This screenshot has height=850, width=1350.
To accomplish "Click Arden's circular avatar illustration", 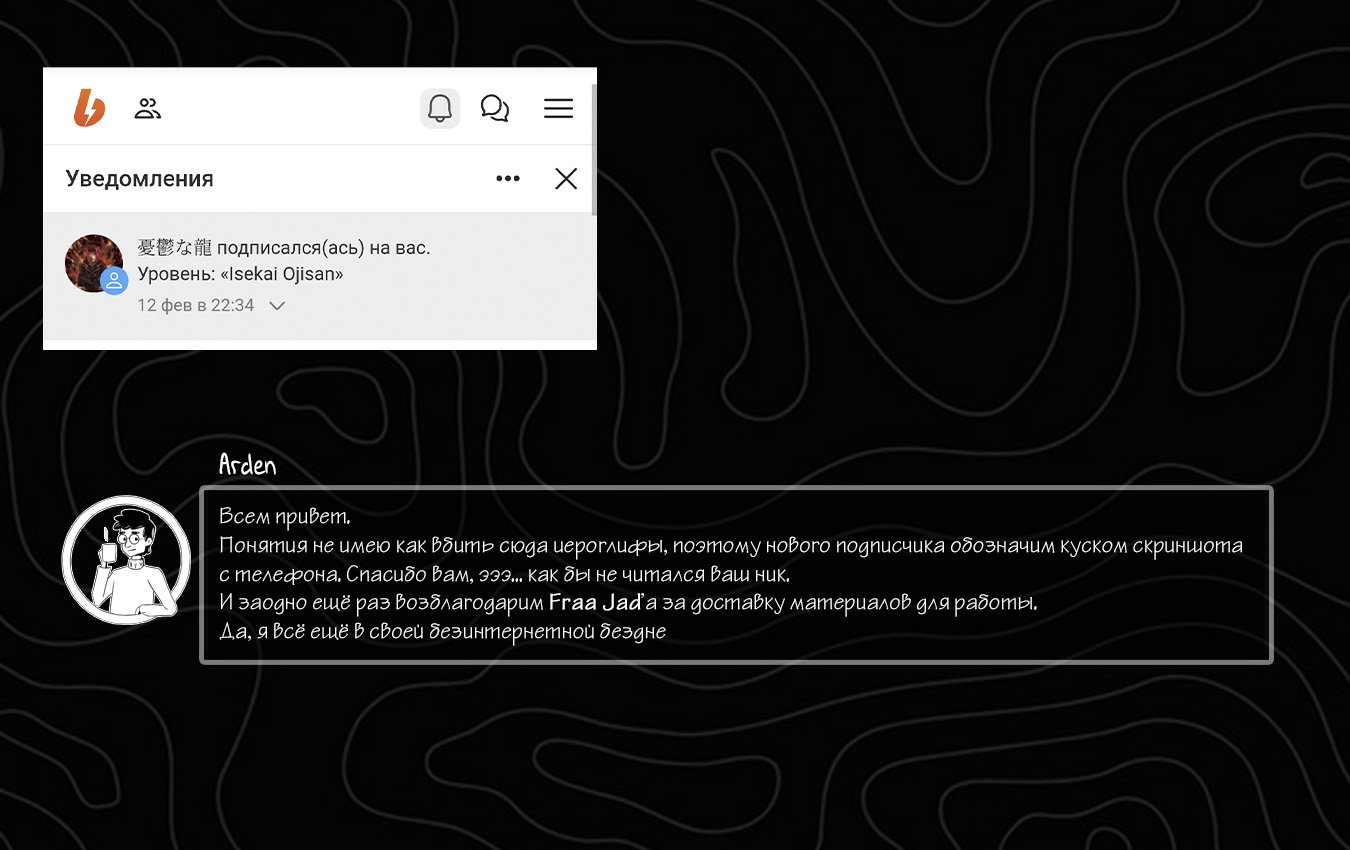I will coord(126,560).
